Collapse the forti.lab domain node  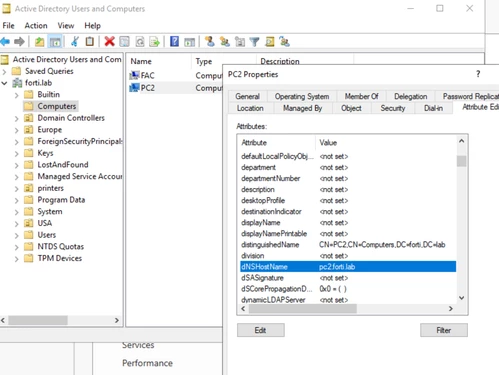[4, 83]
